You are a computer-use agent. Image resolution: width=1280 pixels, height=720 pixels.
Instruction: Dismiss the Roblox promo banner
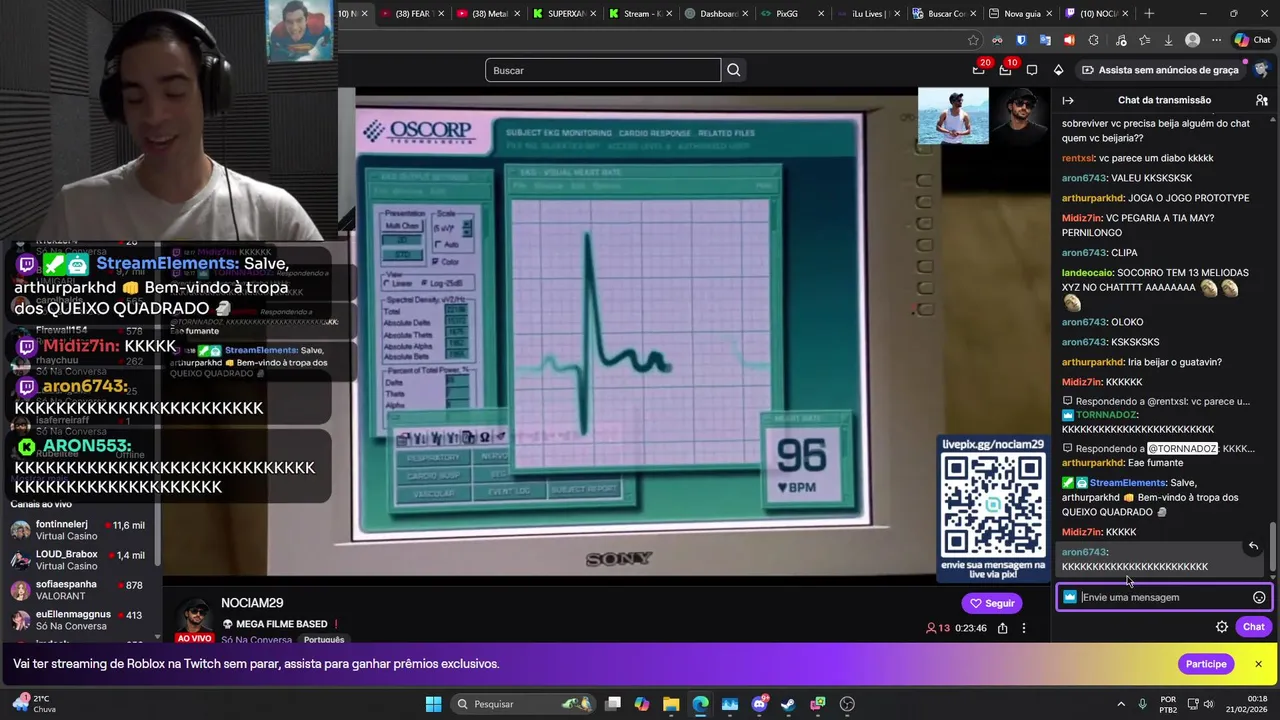coord(1258,664)
